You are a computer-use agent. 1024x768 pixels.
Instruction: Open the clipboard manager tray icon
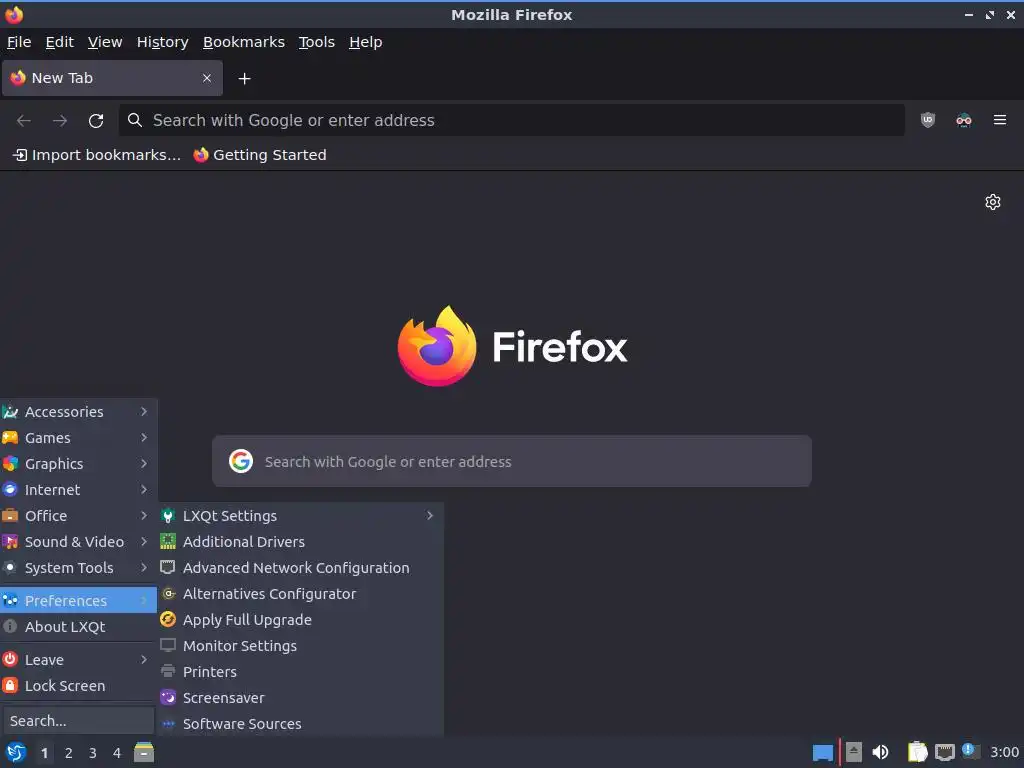pos(918,752)
